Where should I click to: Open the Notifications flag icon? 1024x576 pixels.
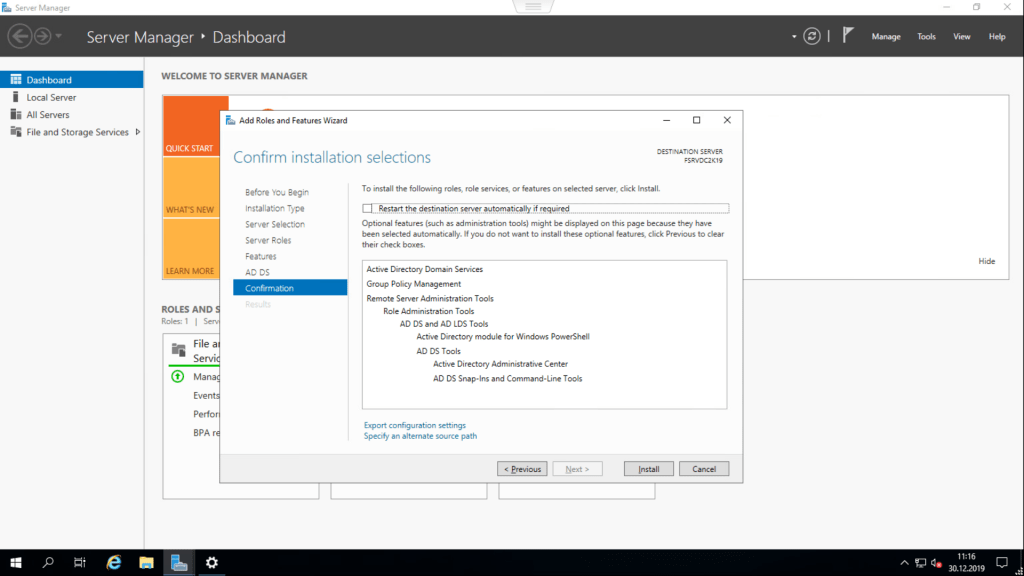pyautogui.click(x=848, y=36)
